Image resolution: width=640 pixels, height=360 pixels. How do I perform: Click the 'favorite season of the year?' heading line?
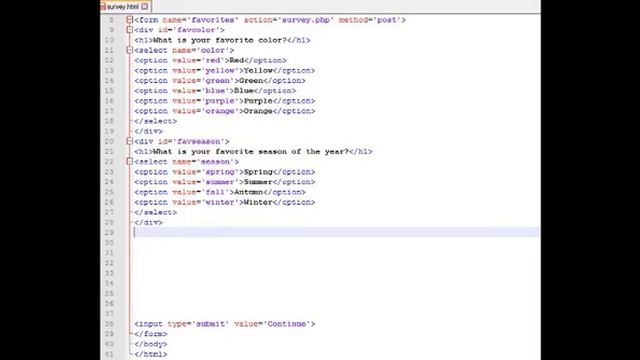(x=253, y=151)
